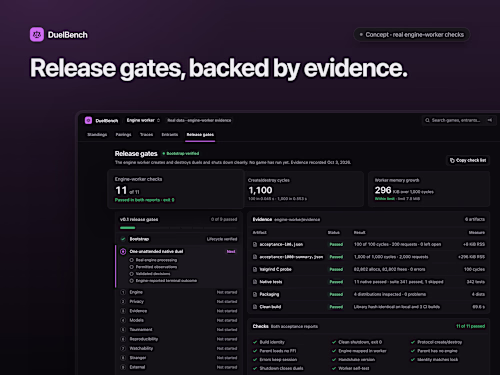Click the file icon for Valgrind C probe
Viewport: 500px width, 375px height.
click(x=255, y=269)
